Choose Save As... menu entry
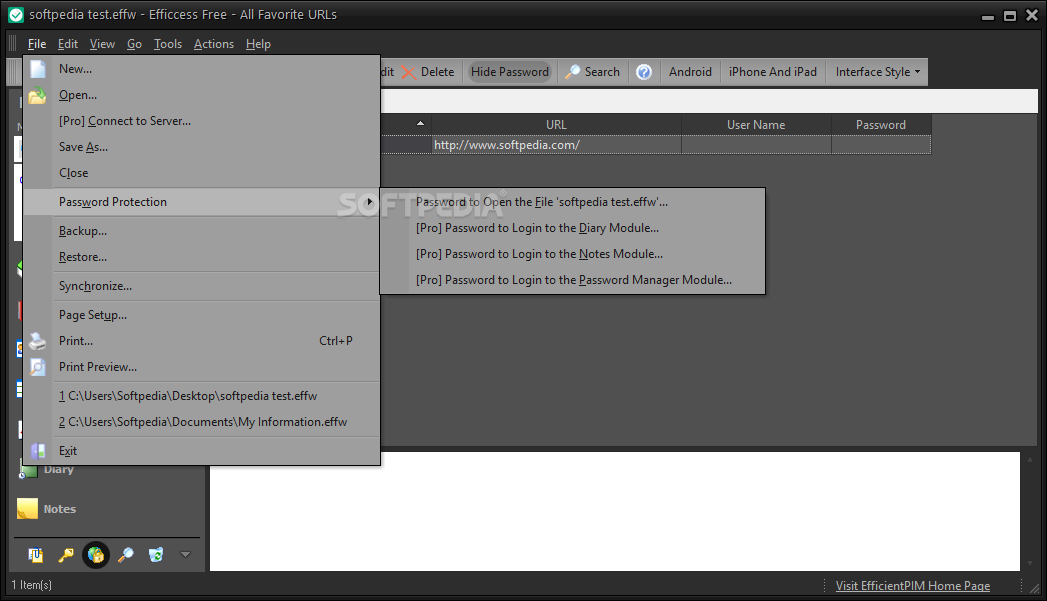The width and height of the screenshot is (1047, 601). coord(202,148)
